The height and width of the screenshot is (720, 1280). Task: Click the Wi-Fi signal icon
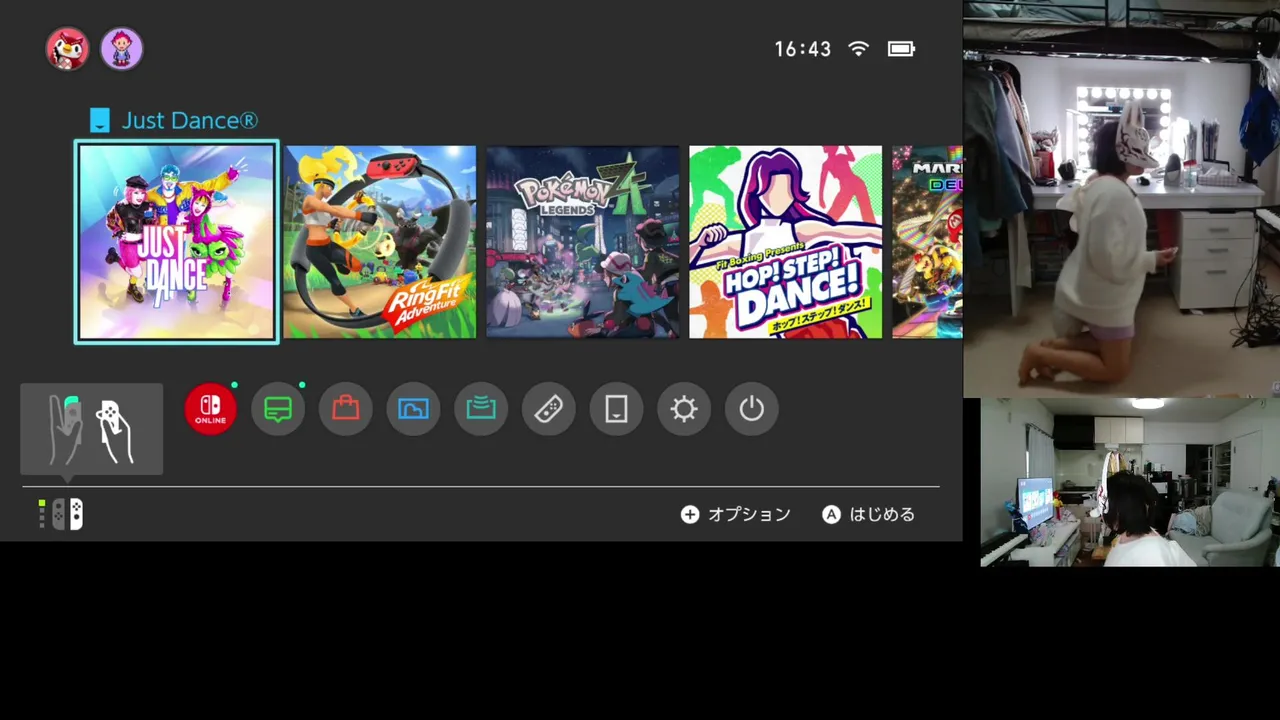(x=858, y=48)
